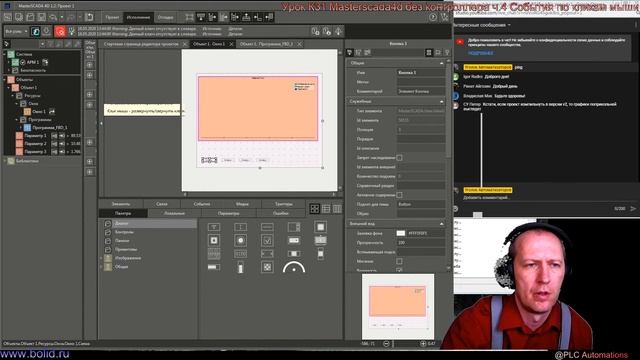Switch to the Проект mode tab
This screenshot has height=360, width=640.
tap(111, 17)
